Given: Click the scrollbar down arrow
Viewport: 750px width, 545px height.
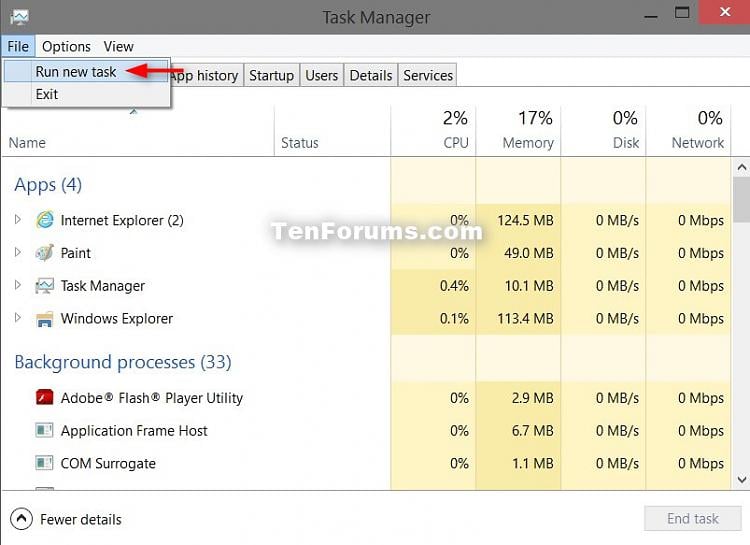Looking at the screenshot, I should pos(741,479).
